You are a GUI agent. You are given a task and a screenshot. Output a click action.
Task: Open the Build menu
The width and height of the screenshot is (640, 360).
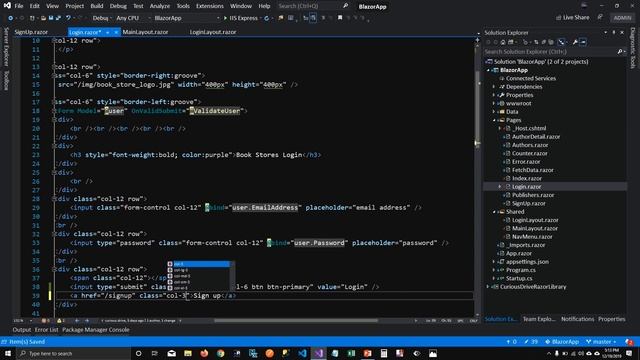(x=97, y=6)
